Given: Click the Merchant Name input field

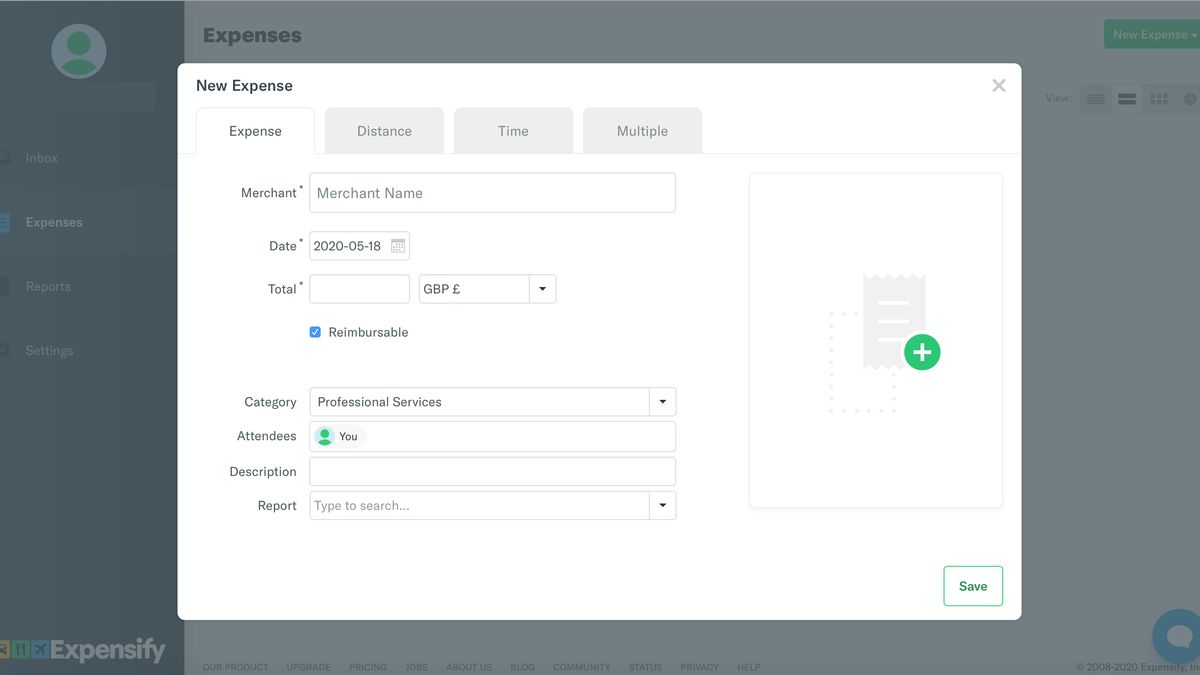Looking at the screenshot, I should (492, 193).
